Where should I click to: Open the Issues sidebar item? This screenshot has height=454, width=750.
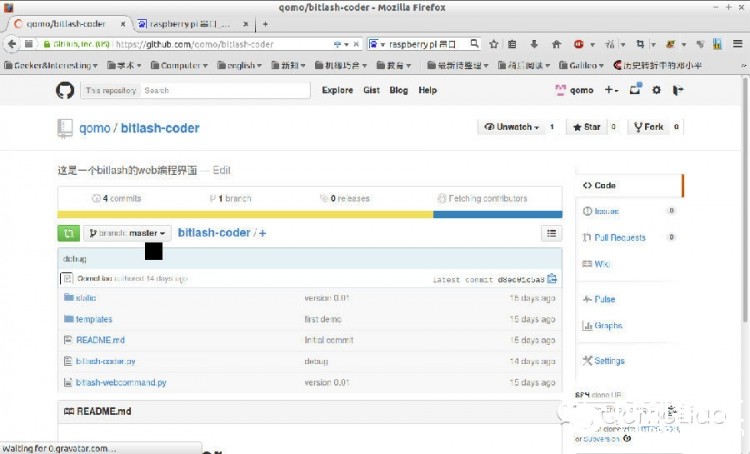pos(607,211)
